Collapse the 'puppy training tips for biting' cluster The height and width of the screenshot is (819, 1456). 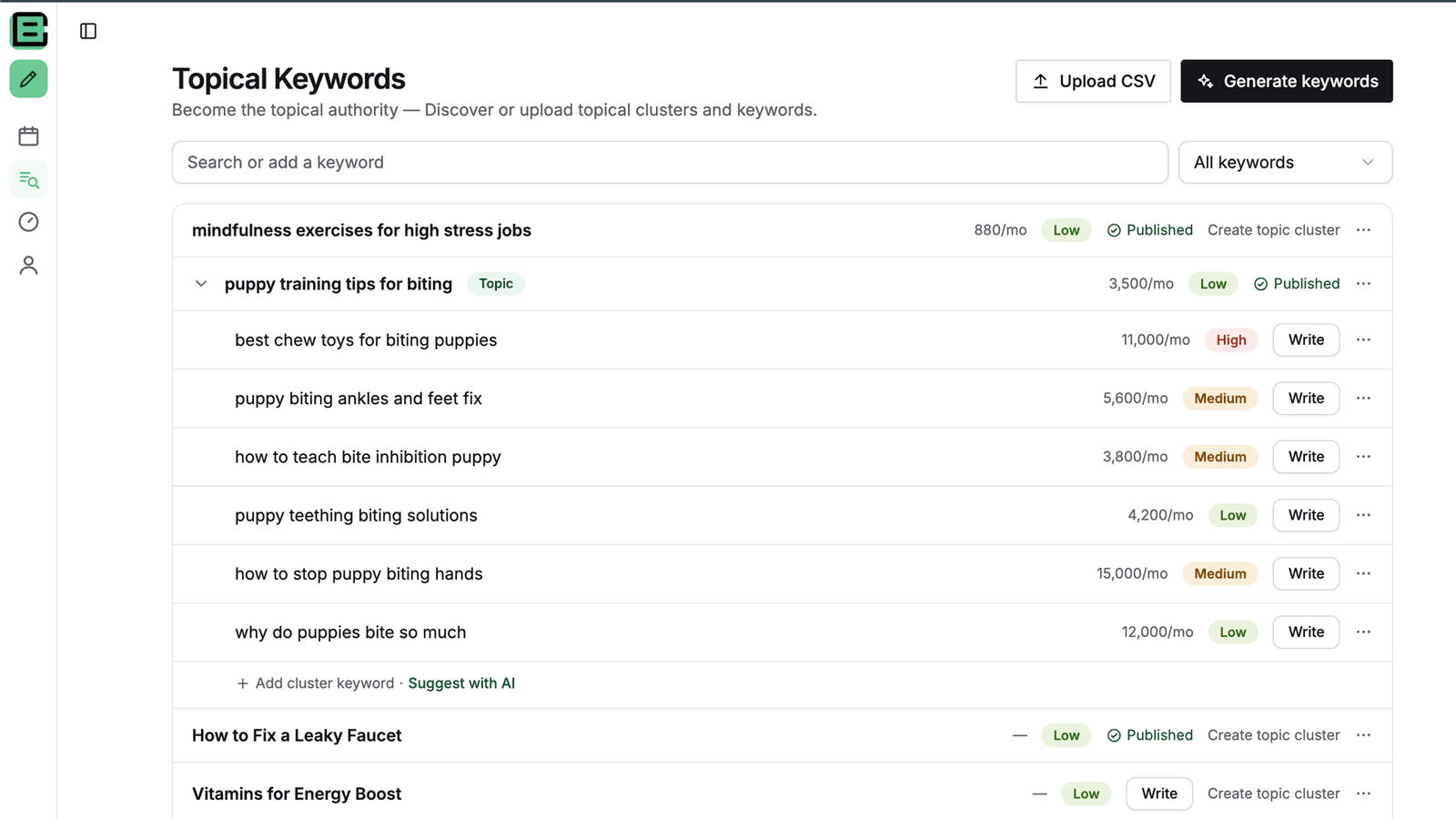point(201,284)
